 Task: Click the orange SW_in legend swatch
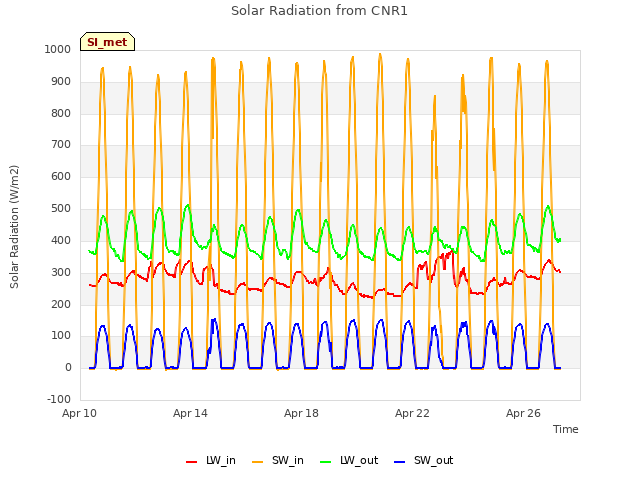pos(258,462)
